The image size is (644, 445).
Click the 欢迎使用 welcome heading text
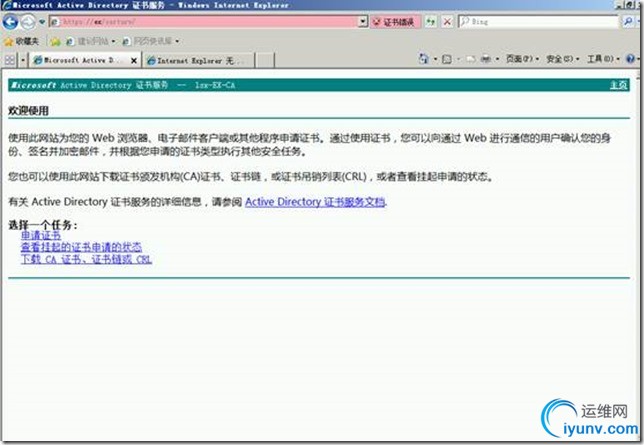pos(28,111)
